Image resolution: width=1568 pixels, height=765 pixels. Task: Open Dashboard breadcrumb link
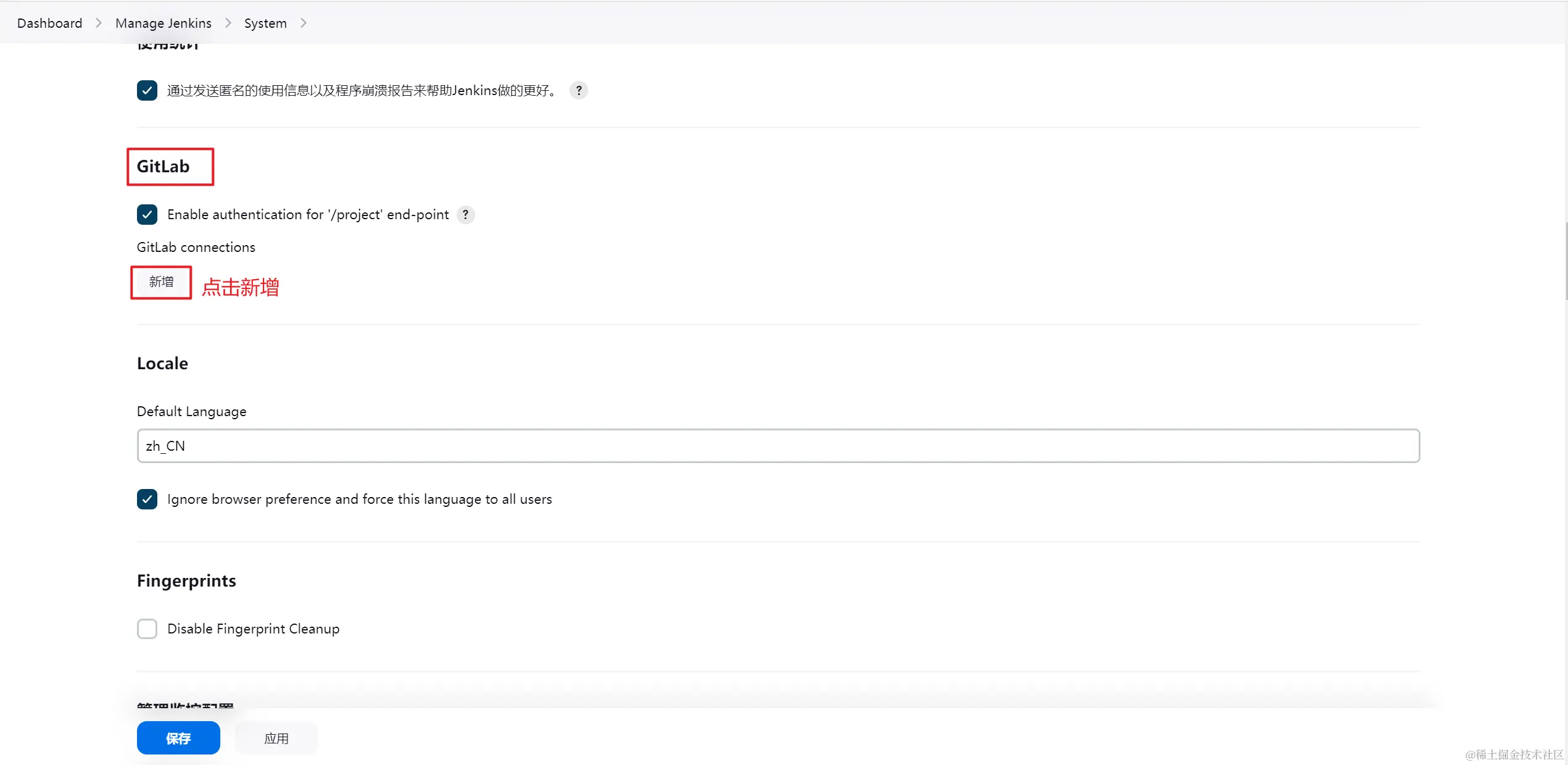tap(49, 23)
